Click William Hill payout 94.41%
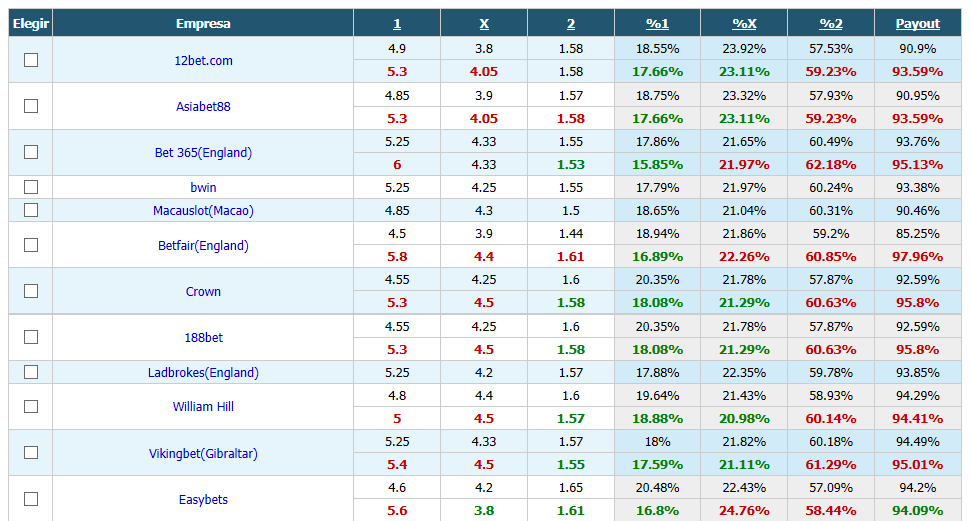Image resolution: width=971 pixels, height=521 pixels. [918, 419]
